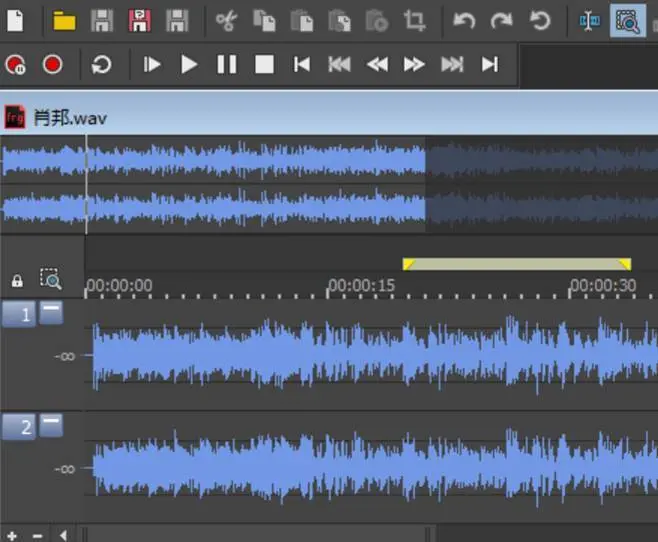The width and height of the screenshot is (658, 542).
Task: Click the dimmed part of the overview waveform
Action: (x=541, y=184)
